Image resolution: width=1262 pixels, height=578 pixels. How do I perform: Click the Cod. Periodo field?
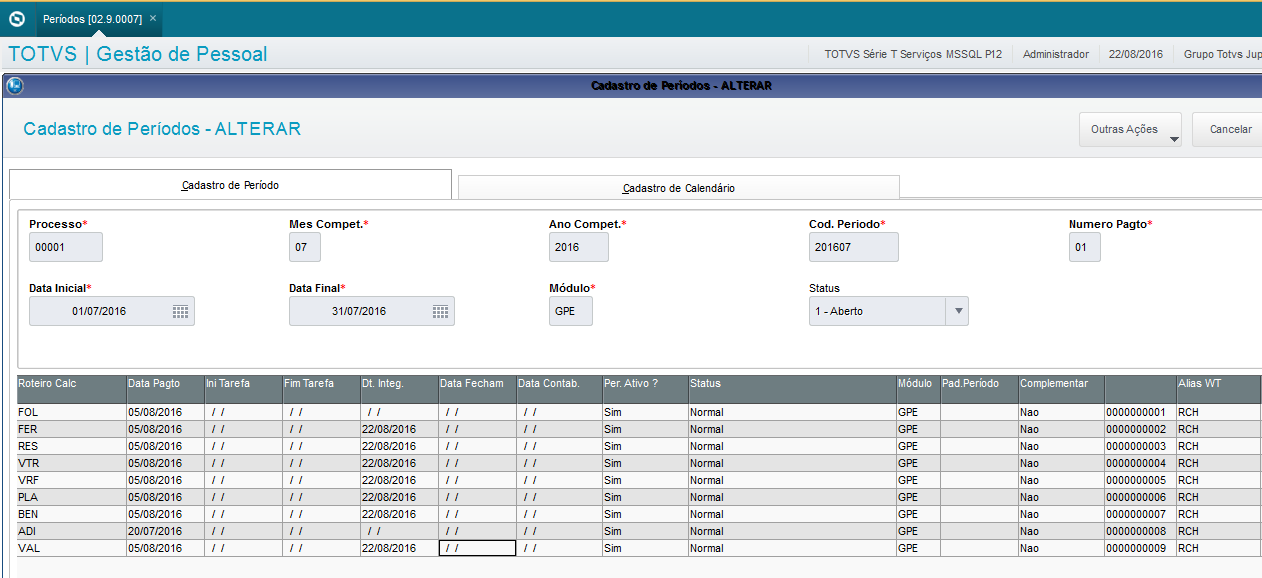(854, 247)
